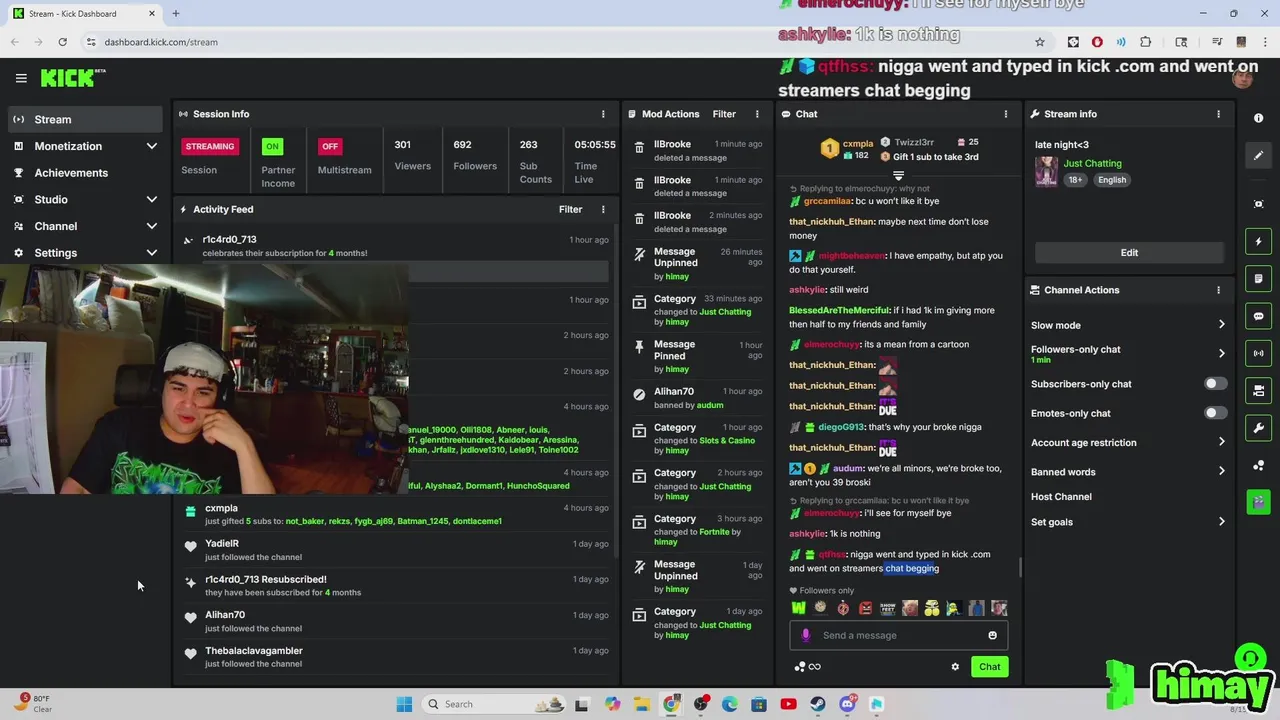The image size is (1280, 720).
Task: Open Mod Actions panel options menu
Action: (757, 114)
